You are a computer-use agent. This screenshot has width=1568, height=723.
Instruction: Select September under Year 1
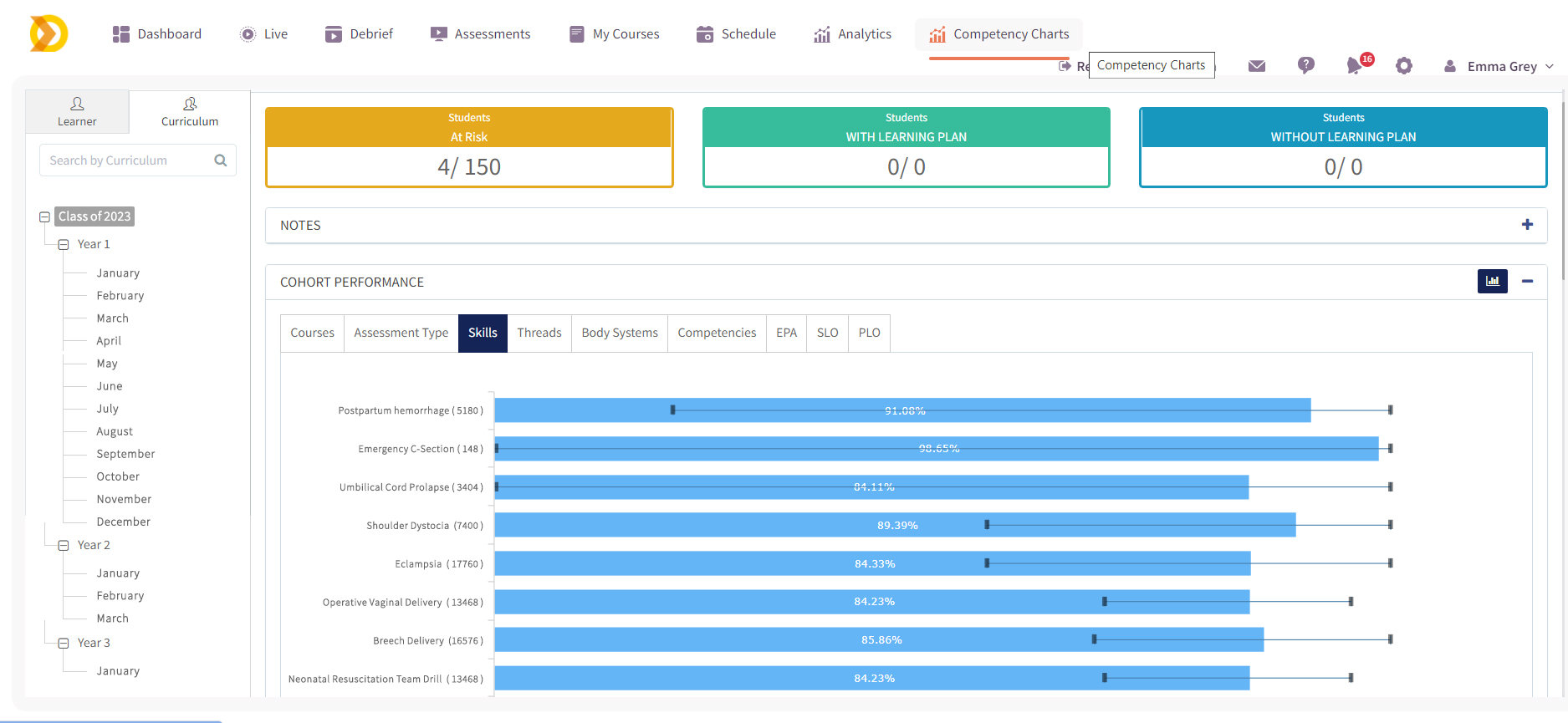click(x=125, y=454)
